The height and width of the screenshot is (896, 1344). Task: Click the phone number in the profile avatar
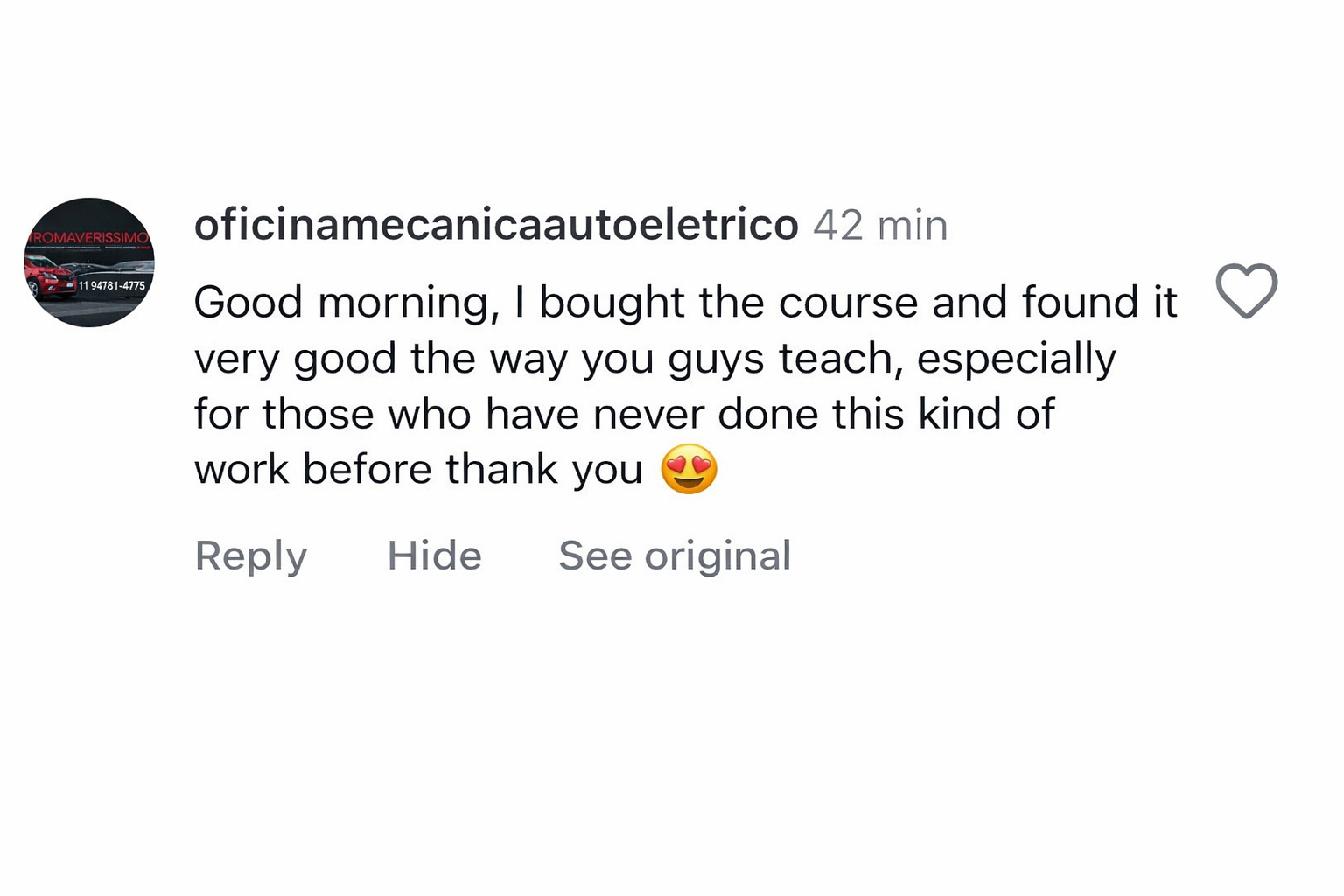(x=112, y=285)
